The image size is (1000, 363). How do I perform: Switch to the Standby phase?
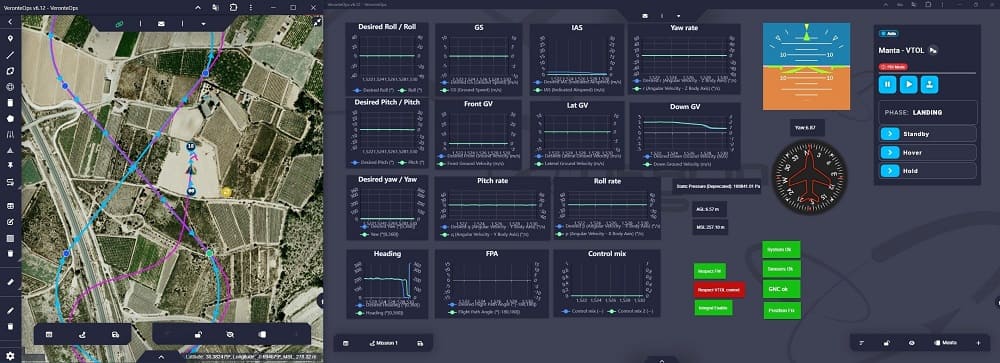pos(927,134)
